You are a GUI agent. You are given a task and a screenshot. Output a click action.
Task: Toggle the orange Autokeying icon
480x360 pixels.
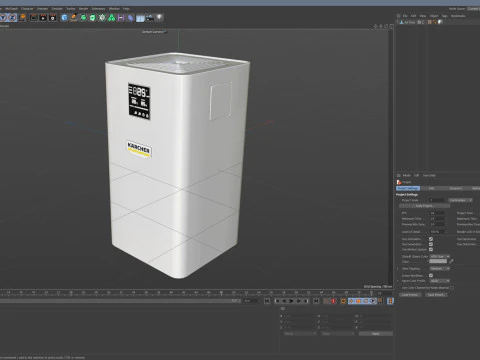click(x=343, y=301)
